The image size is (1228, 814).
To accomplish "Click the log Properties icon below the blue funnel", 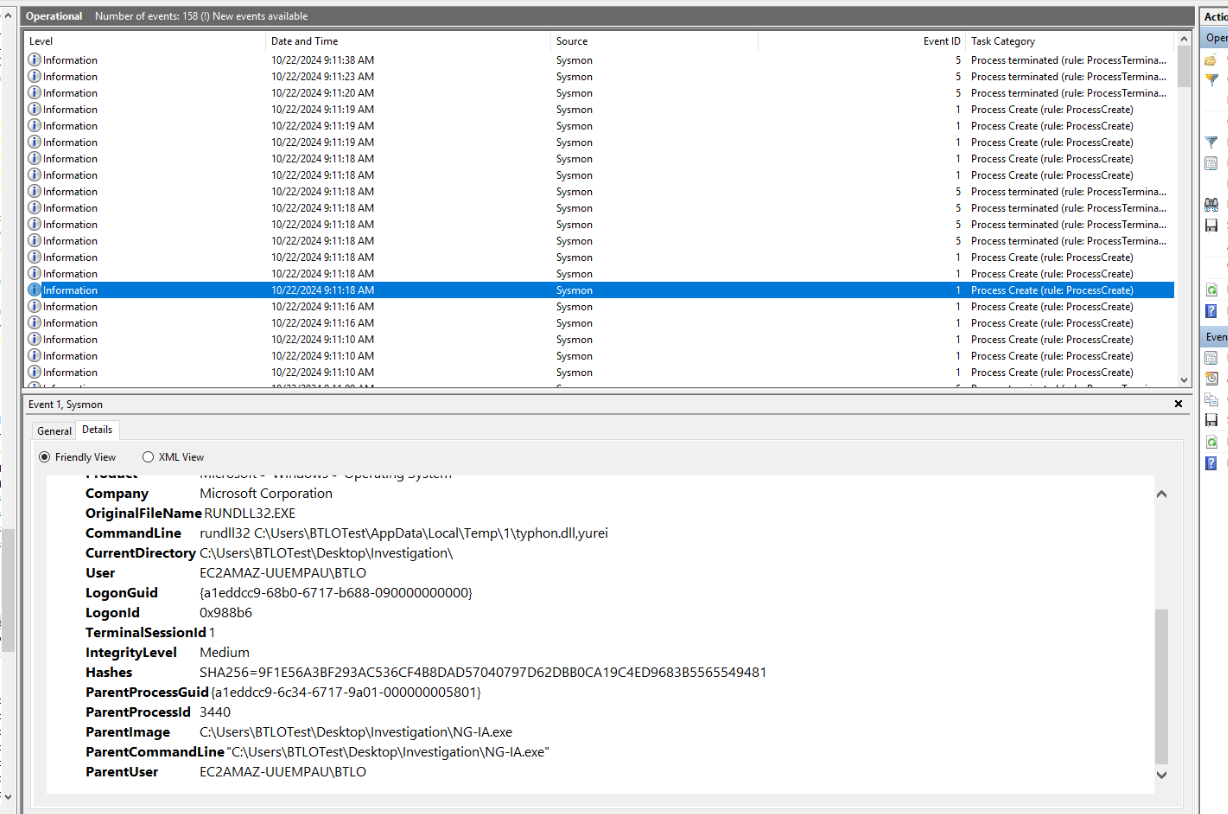I will (1211, 163).
